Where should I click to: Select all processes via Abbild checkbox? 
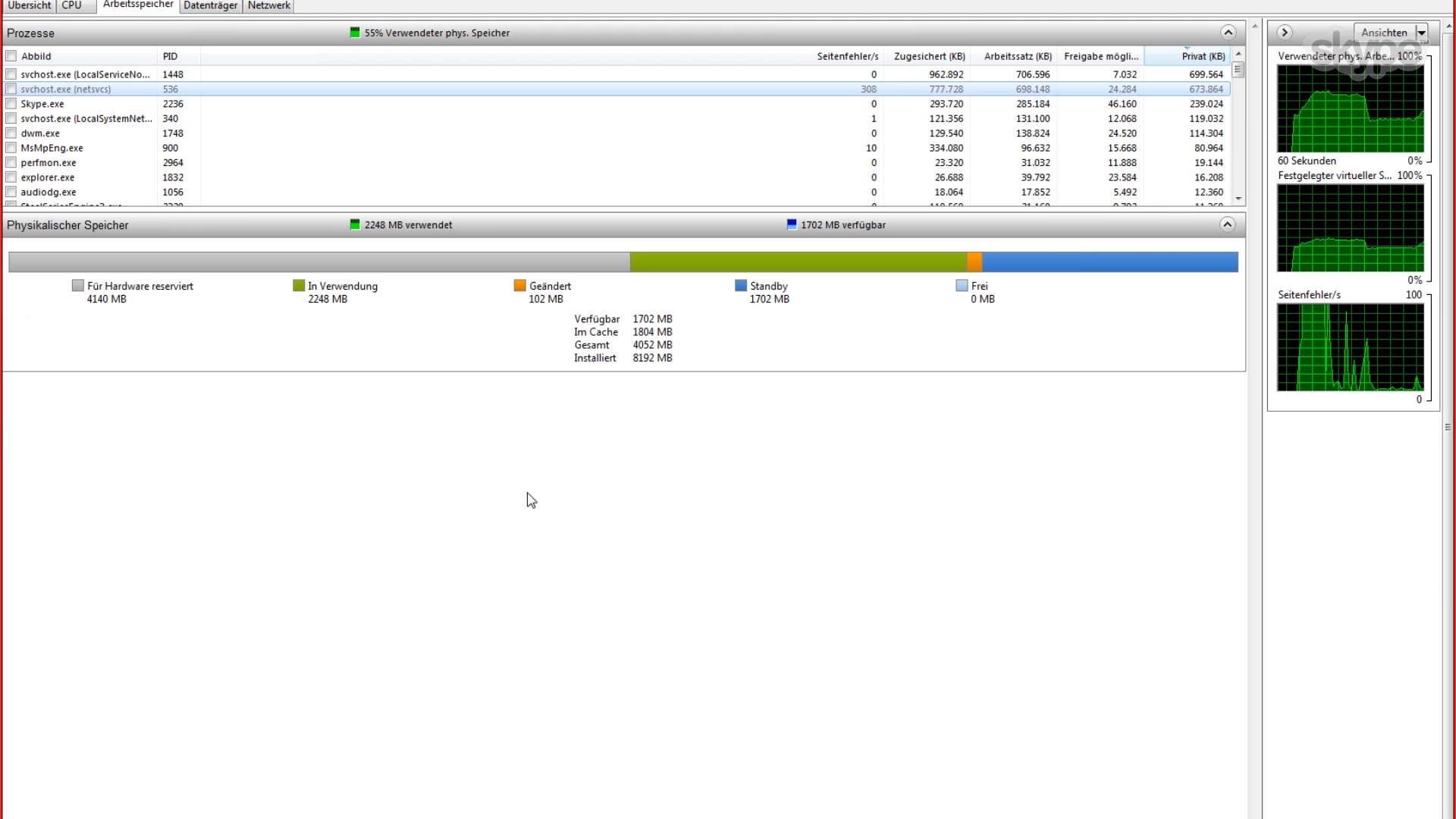11,56
